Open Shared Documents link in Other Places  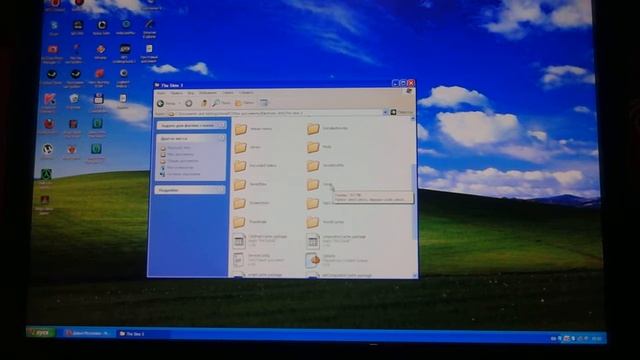click(180, 161)
